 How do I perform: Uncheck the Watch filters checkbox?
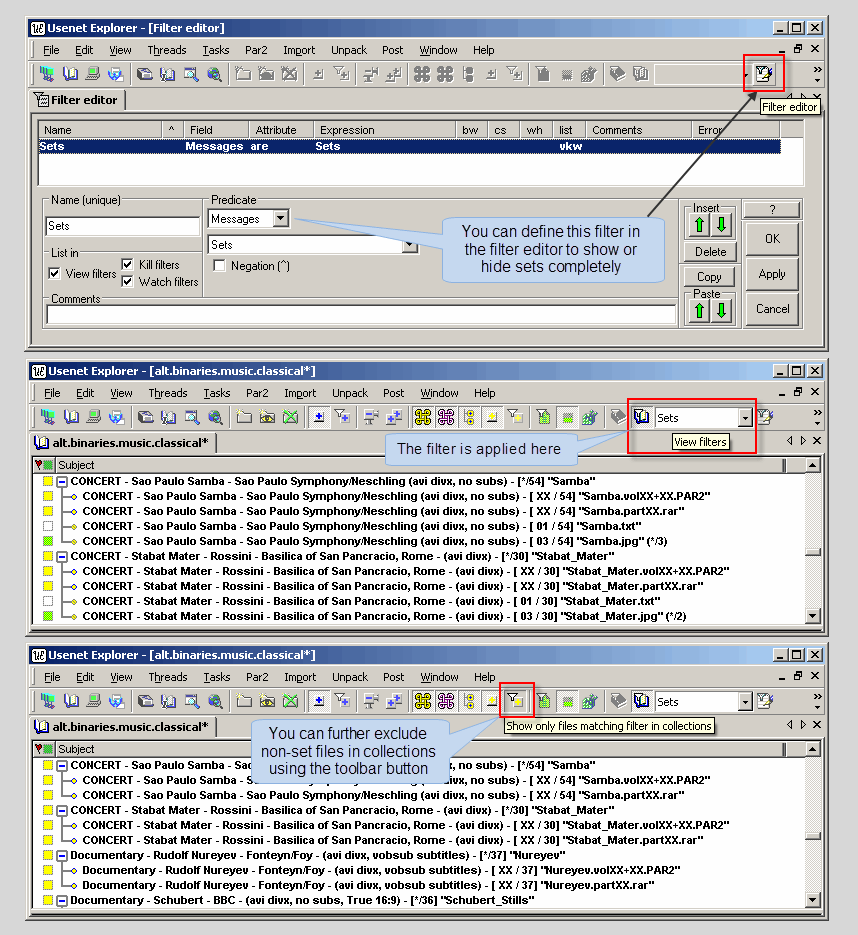[128, 282]
